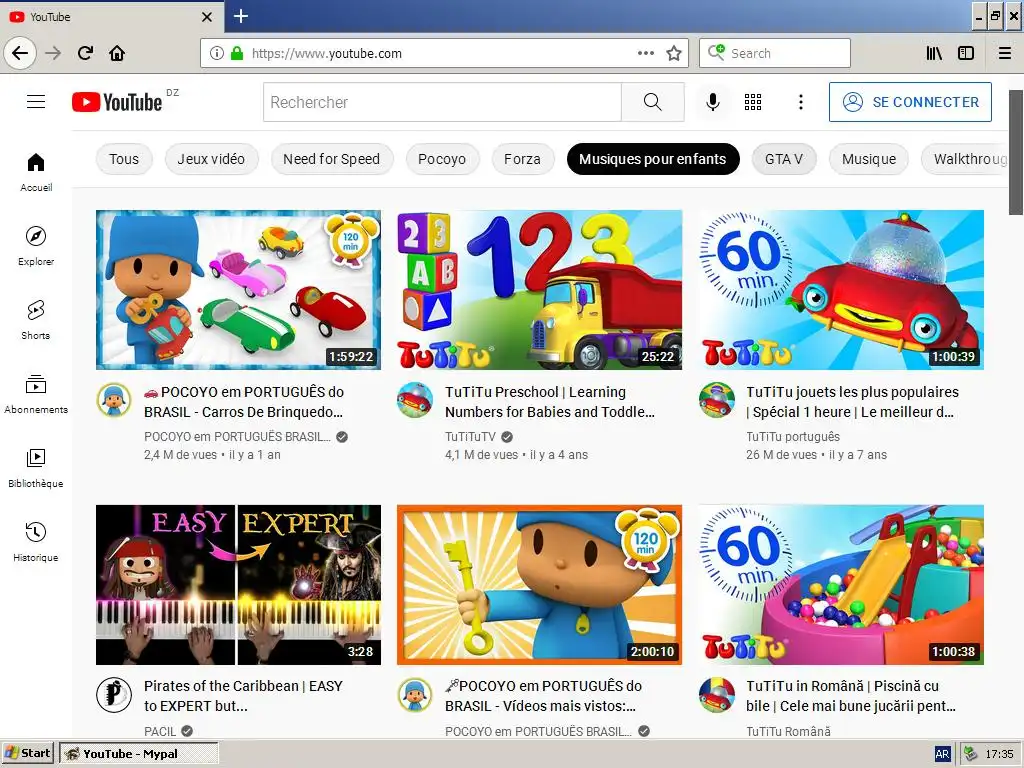
Task: Bookmark this page with the star icon
Action: click(674, 53)
